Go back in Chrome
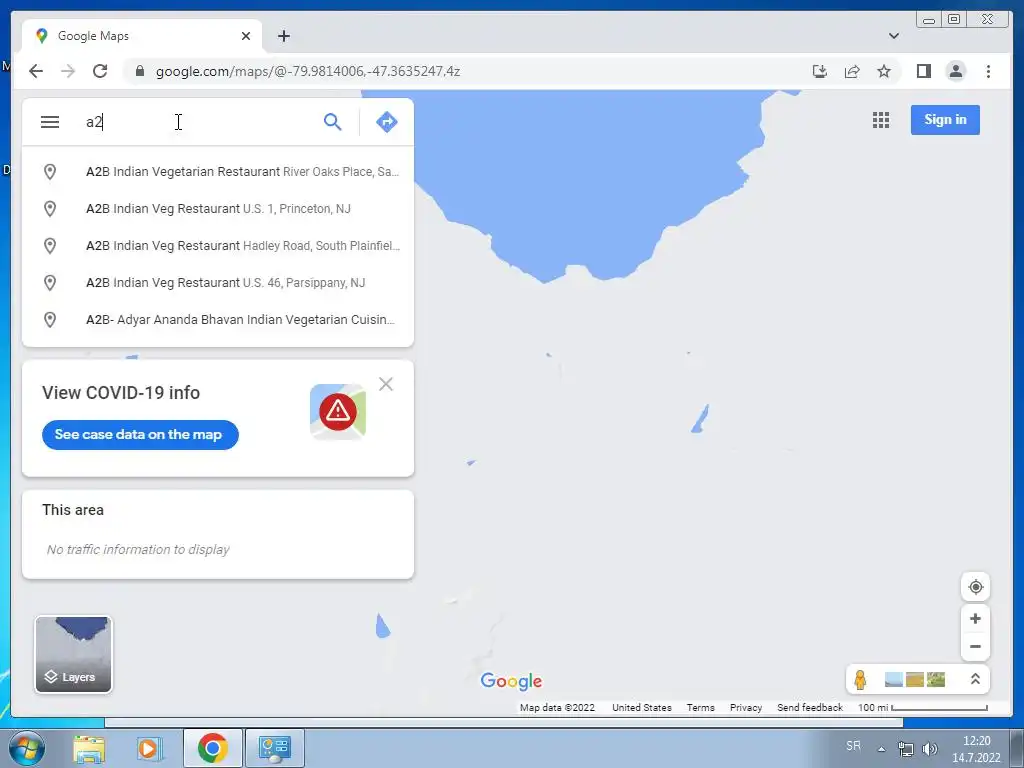Viewport: 1024px width, 768px height. [x=36, y=71]
